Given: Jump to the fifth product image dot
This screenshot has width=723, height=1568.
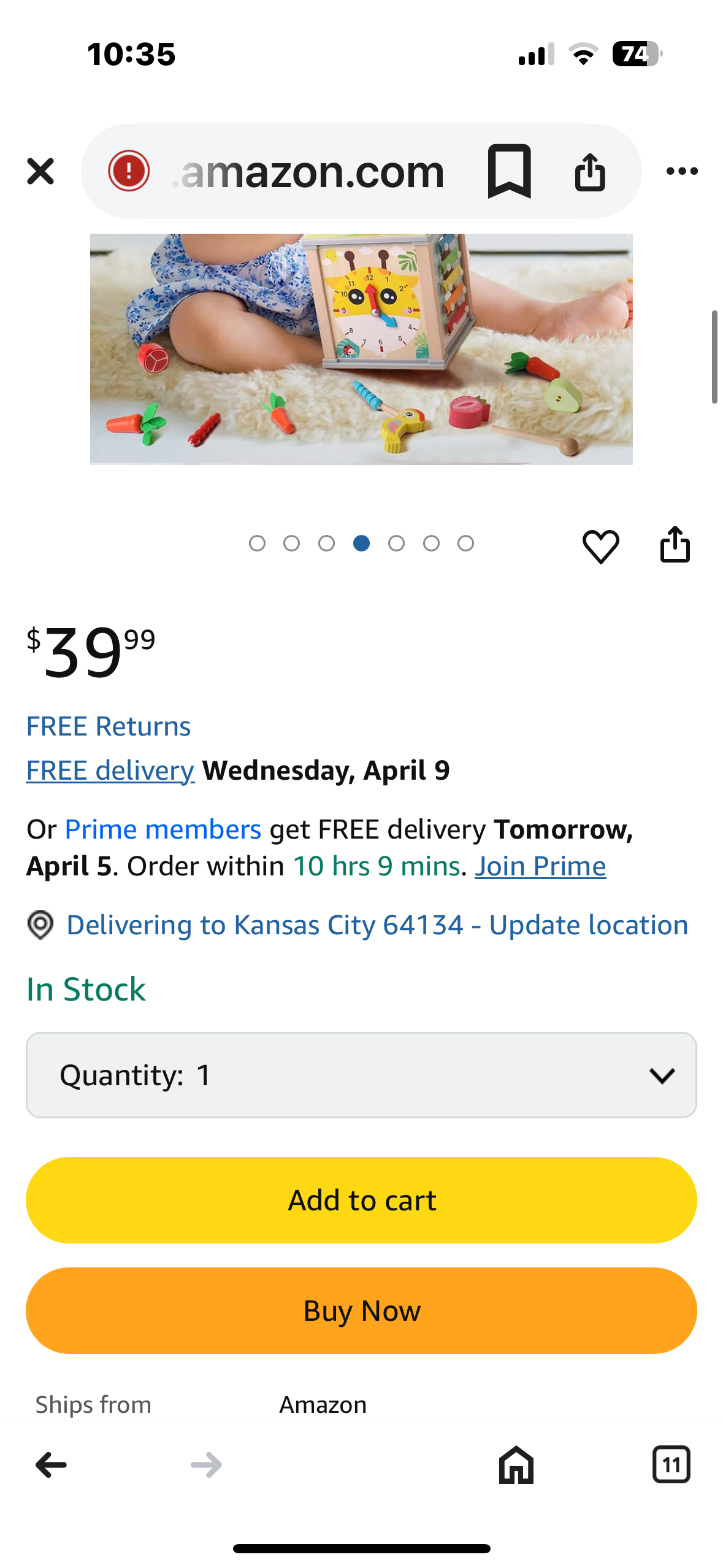Looking at the screenshot, I should 396,544.
